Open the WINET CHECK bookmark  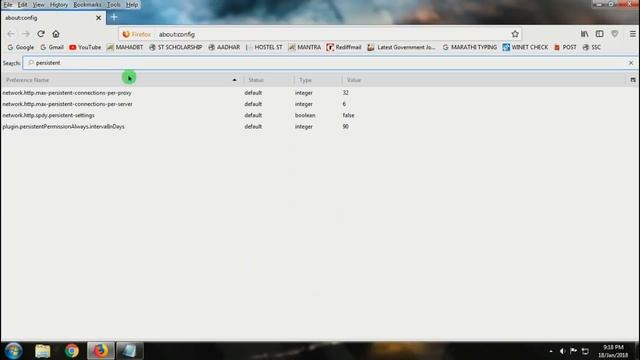click(525, 47)
